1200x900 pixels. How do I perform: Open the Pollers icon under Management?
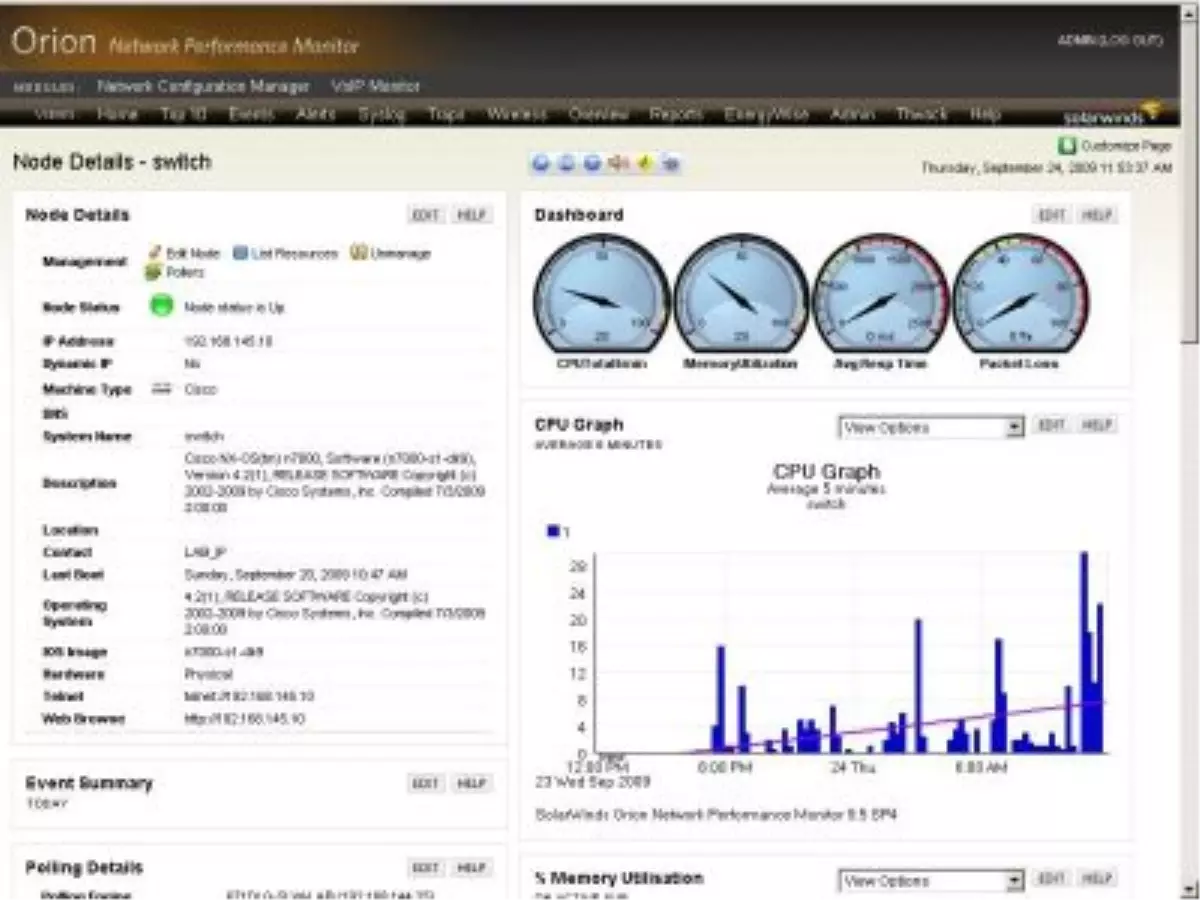153,271
